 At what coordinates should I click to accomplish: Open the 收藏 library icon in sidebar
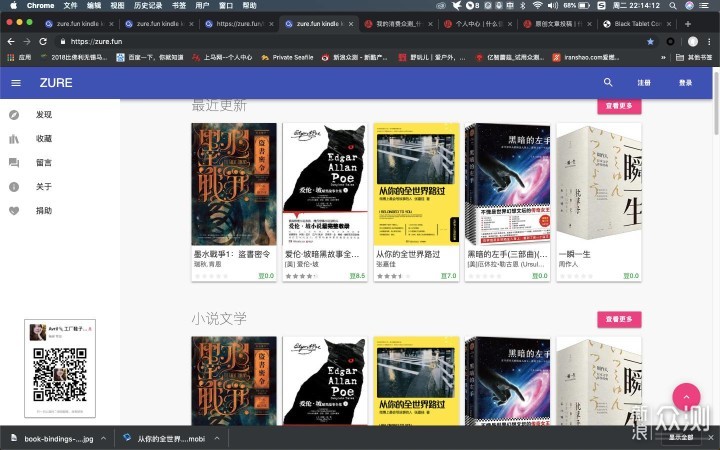tap(14, 139)
